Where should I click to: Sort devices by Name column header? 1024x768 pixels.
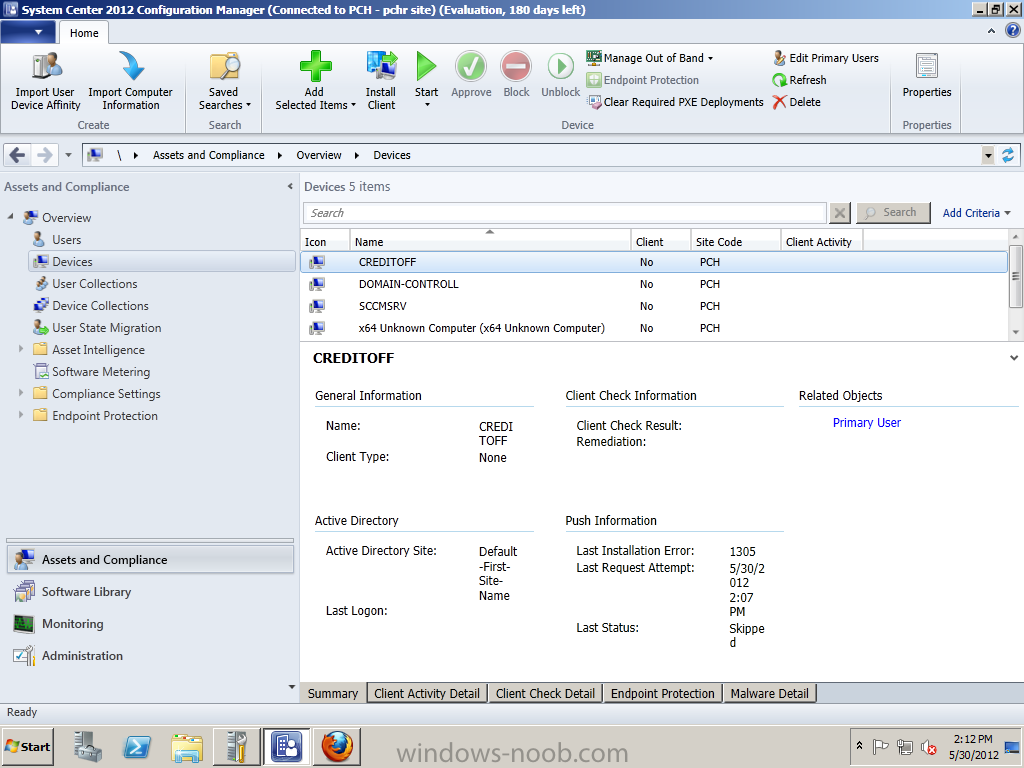coord(490,242)
